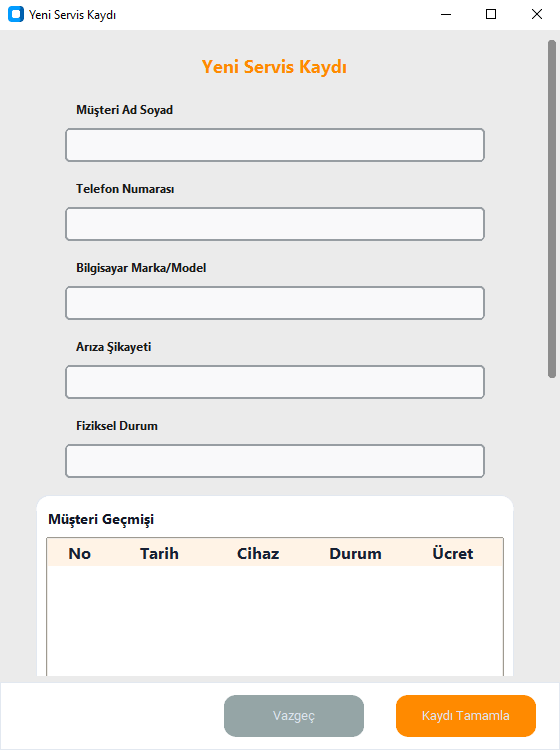Activate the Fiziksel Durum input box
The width and height of the screenshot is (560, 750).
pyautogui.click(x=275, y=461)
